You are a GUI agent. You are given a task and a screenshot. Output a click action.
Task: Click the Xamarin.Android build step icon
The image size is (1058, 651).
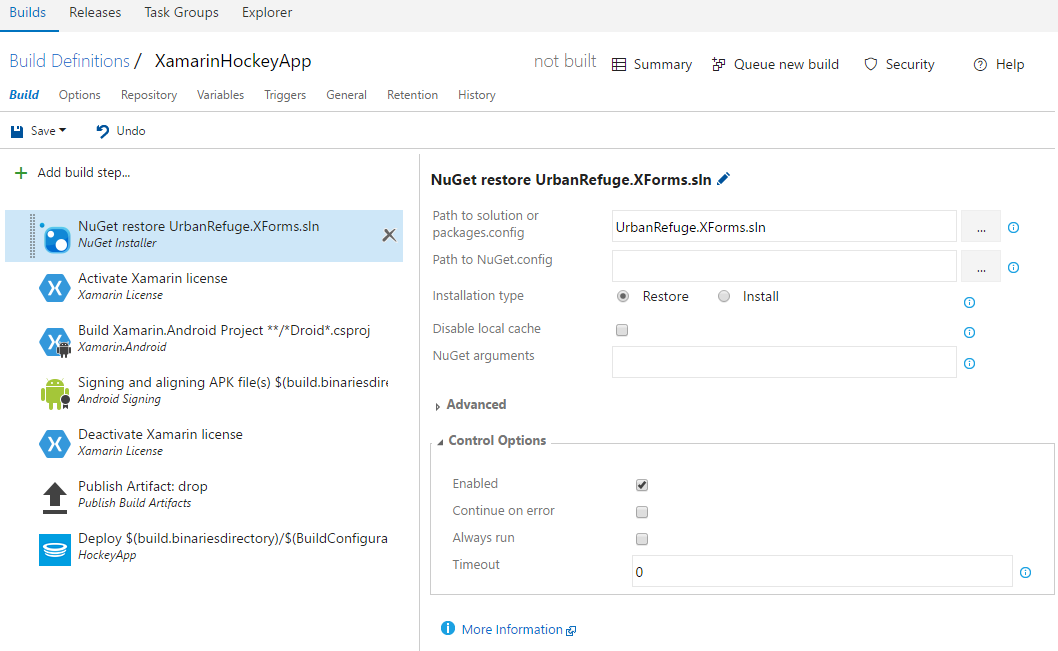point(55,341)
